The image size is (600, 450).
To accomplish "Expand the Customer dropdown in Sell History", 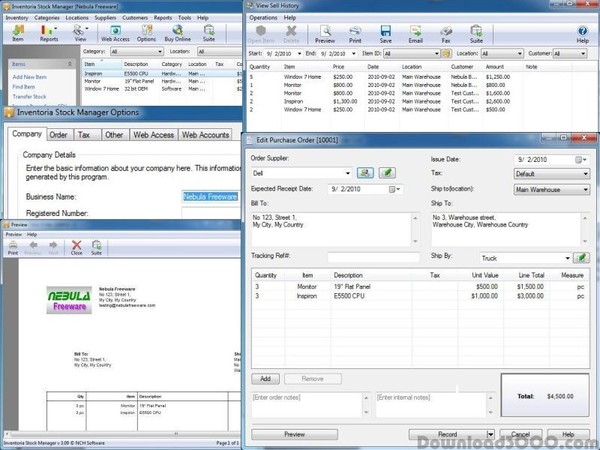I will [583, 54].
